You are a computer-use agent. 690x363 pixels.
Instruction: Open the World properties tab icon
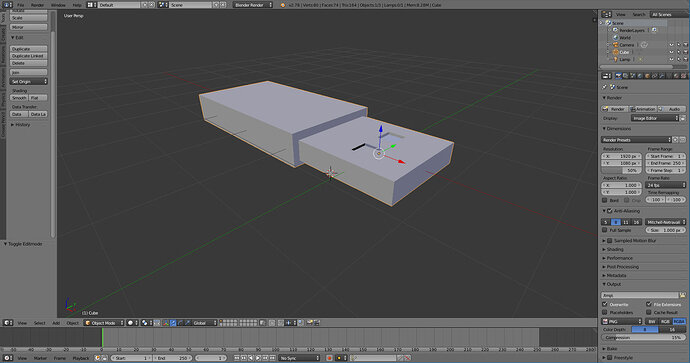pyautogui.click(x=639, y=76)
